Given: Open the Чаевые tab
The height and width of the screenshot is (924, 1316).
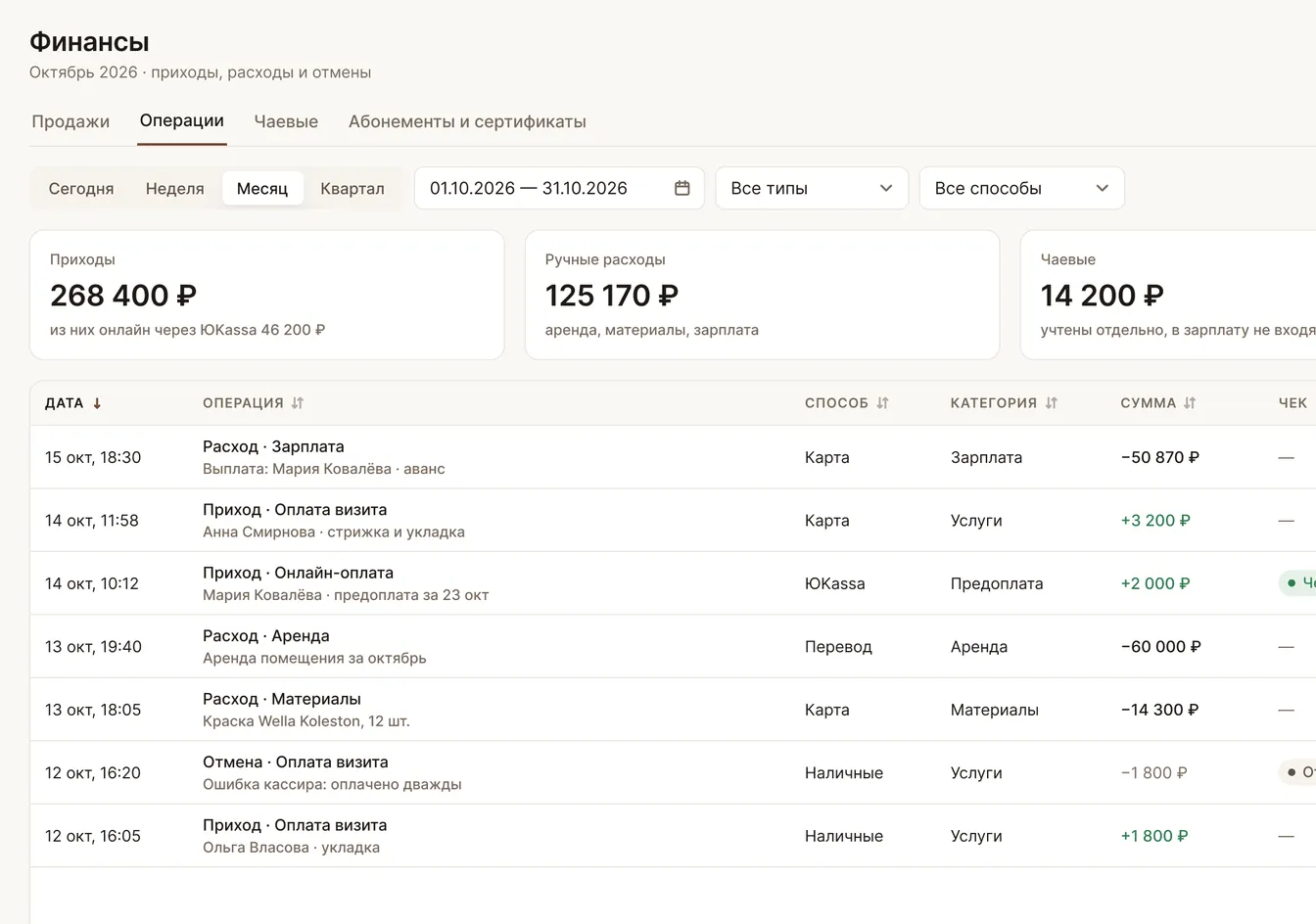Looking at the screenshot, I should (x=286, y=121).
